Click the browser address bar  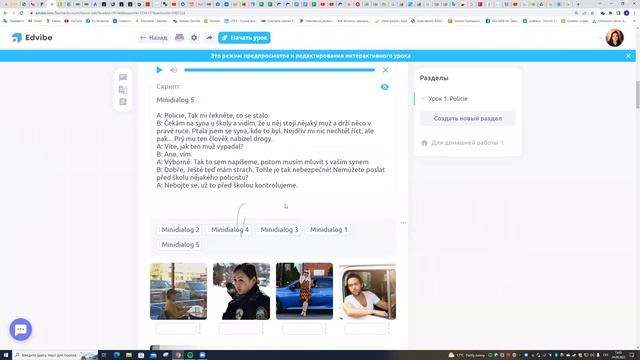(x=302, y=13)
